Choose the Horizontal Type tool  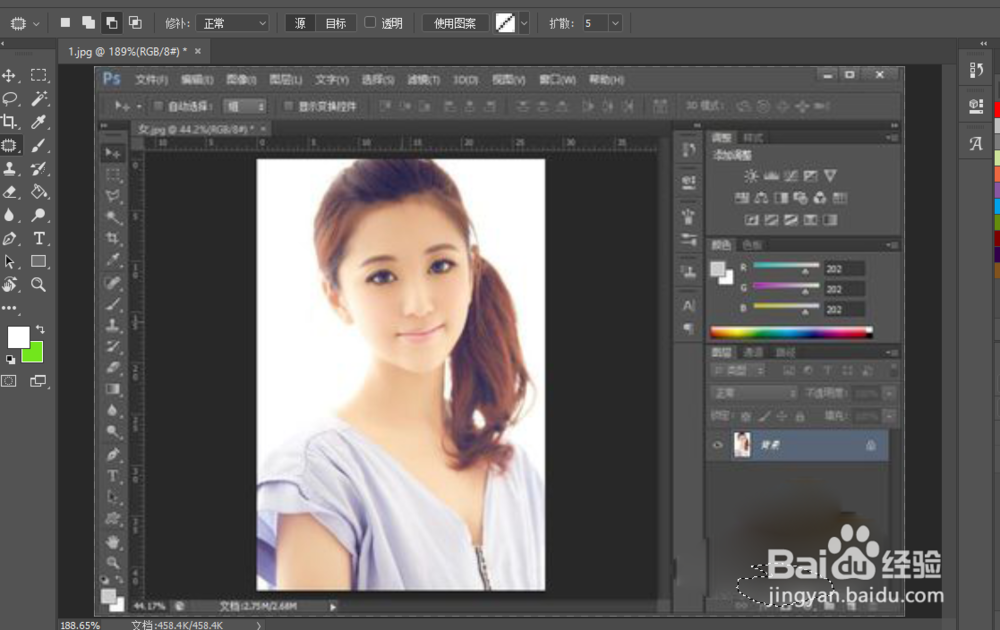[39, 238]
